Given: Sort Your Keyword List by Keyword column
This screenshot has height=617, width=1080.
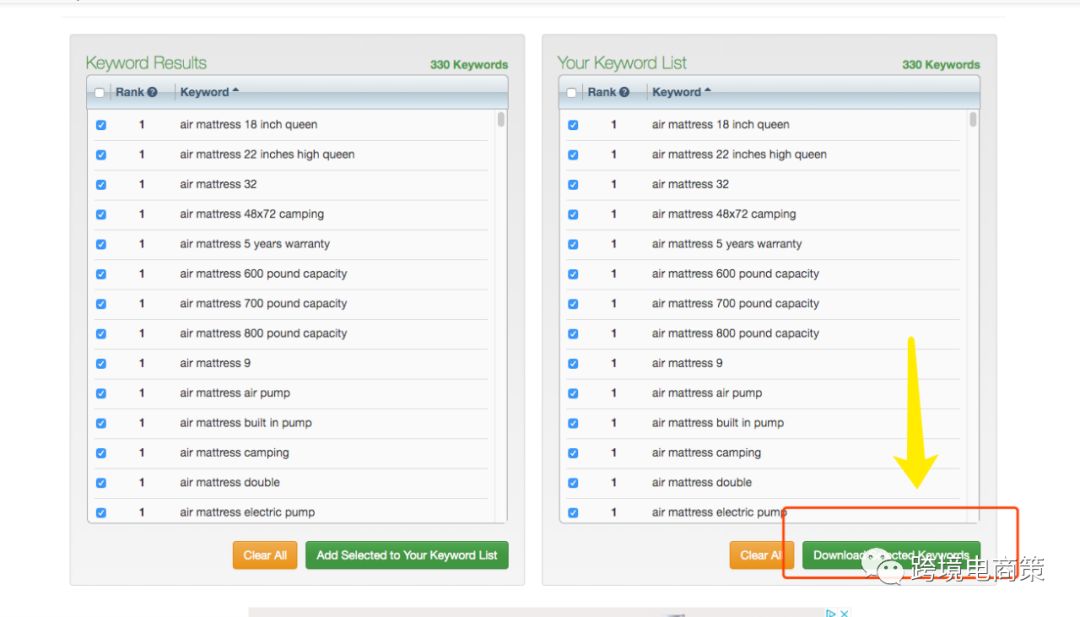Looking at the screenshot, I should tap(676, 92).
